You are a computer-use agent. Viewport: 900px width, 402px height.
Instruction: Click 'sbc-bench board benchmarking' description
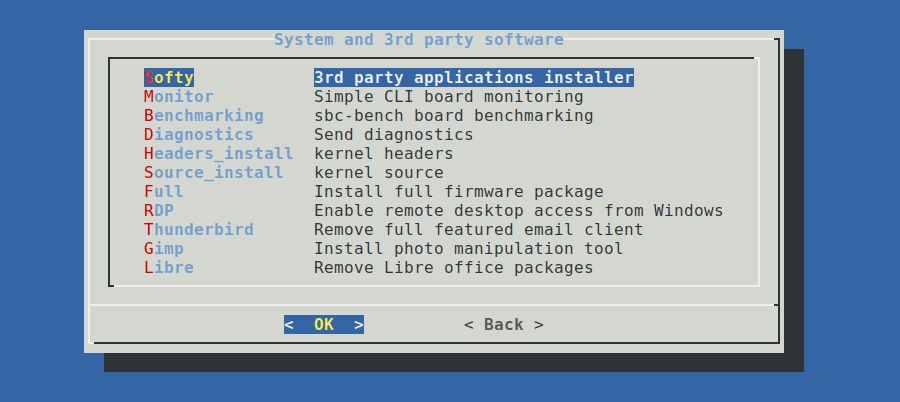coord(454,116)
